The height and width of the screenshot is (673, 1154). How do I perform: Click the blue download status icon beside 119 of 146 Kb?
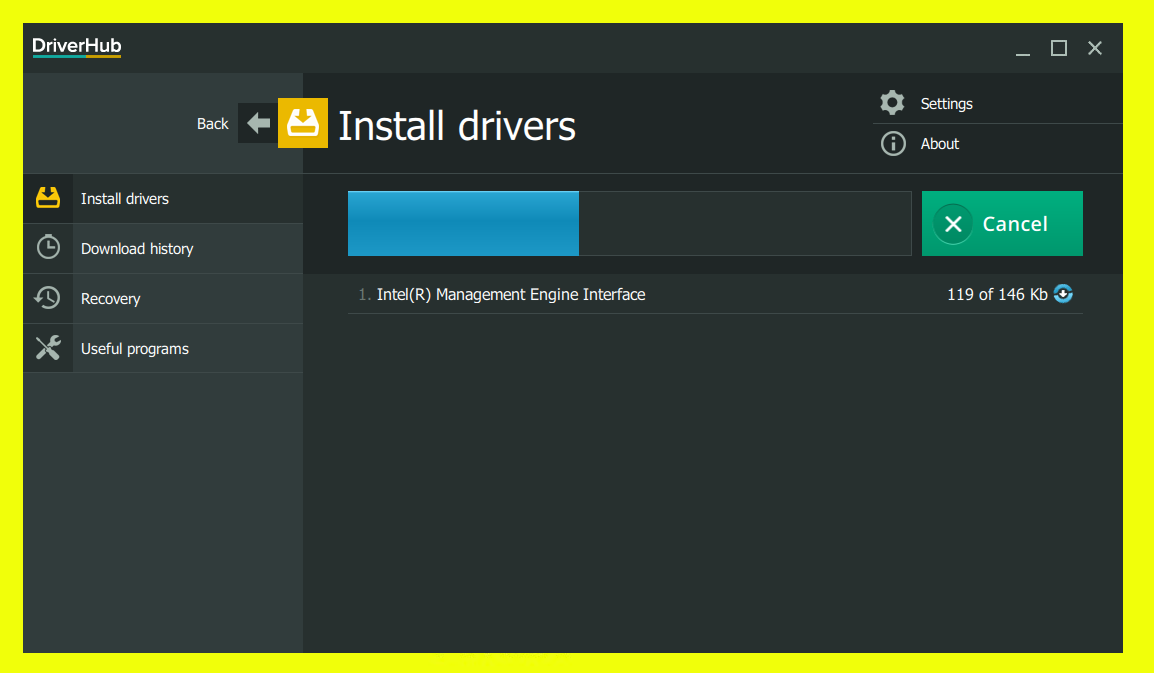[1063, 293]
